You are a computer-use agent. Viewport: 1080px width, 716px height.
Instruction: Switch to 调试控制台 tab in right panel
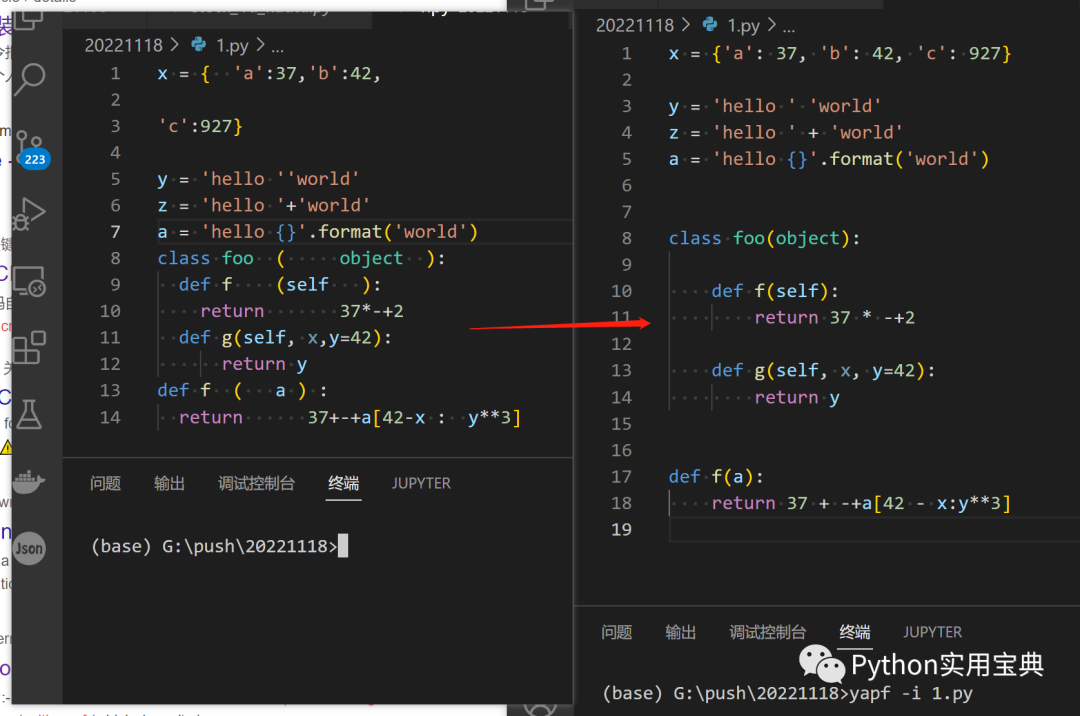pos(767,632)
